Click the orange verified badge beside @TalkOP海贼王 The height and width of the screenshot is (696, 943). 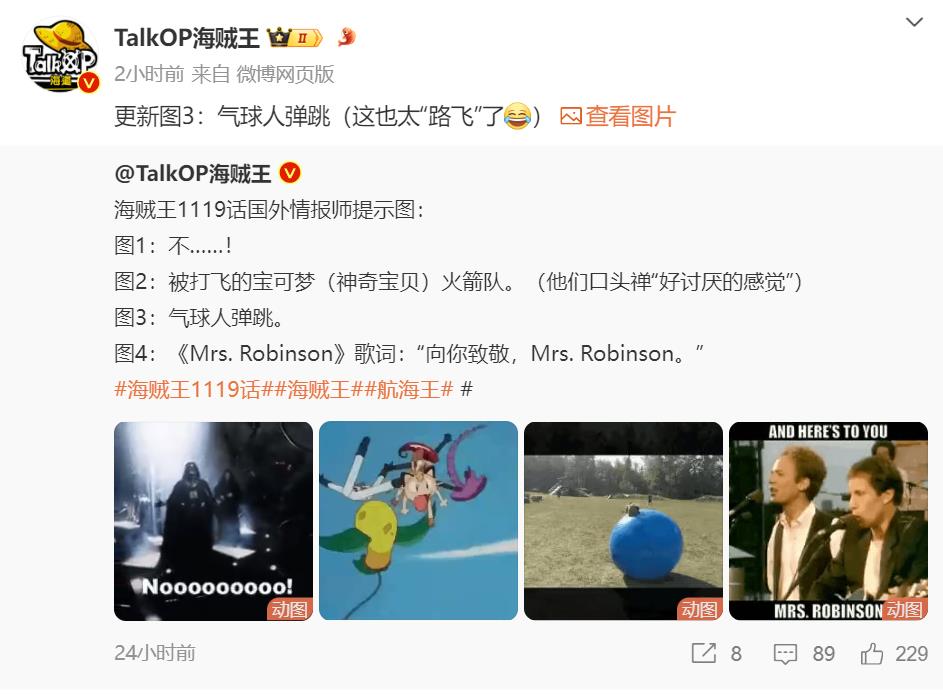pyautogui.click(x=290, y=173)
